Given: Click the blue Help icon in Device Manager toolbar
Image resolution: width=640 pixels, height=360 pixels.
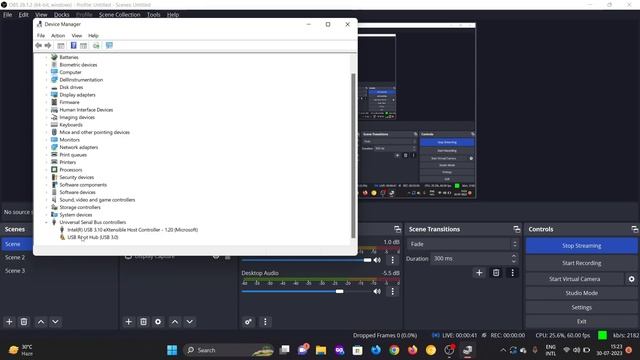Looking at the screenshot, I should [73, 45].
